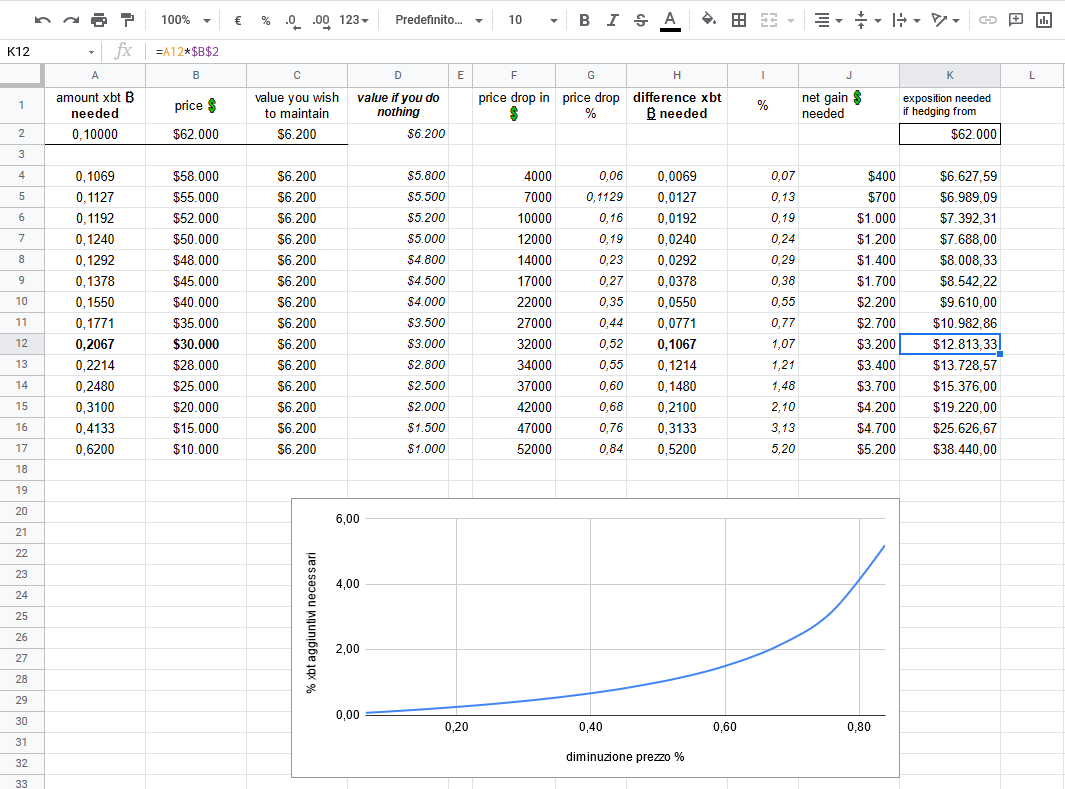Viewport: 1065px width, 789px height.
Task: Open the cell borders menu
Action: [739, 20]
